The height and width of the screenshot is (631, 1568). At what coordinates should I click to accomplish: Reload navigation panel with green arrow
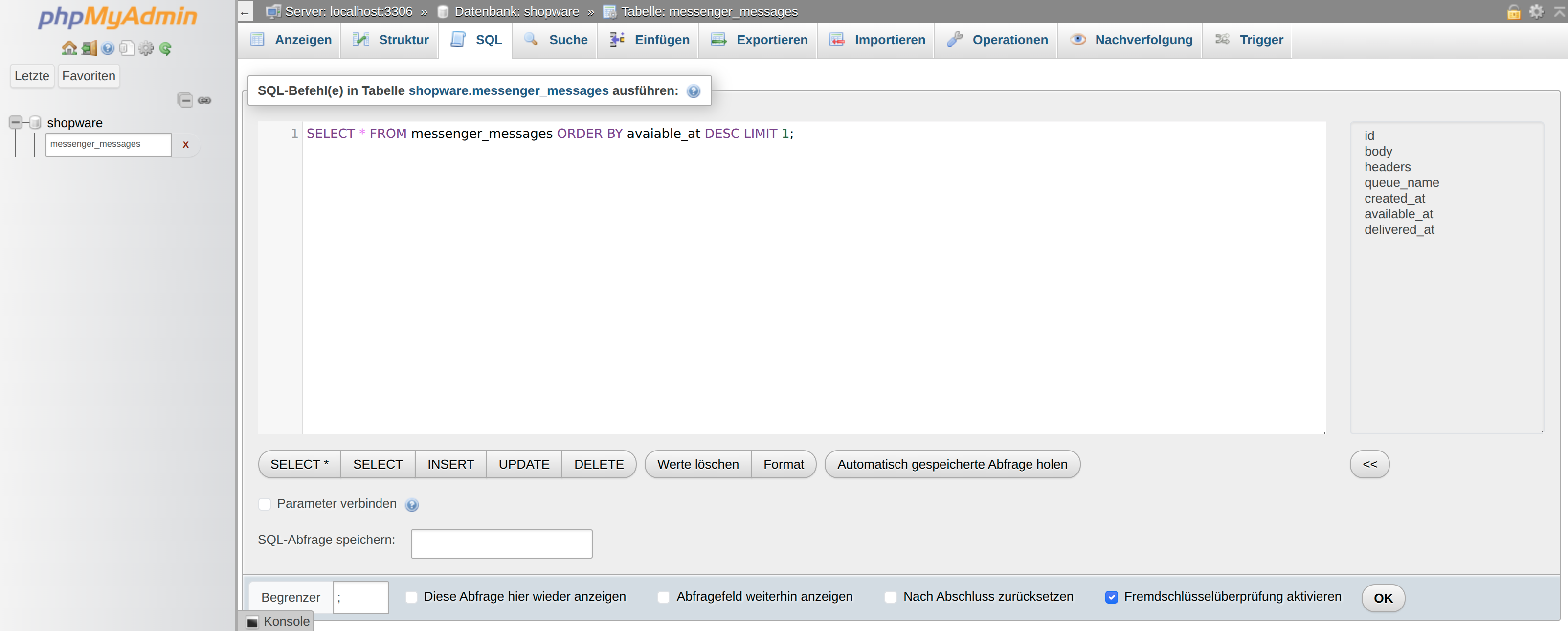pyautogui.click(x=165, y=48)
